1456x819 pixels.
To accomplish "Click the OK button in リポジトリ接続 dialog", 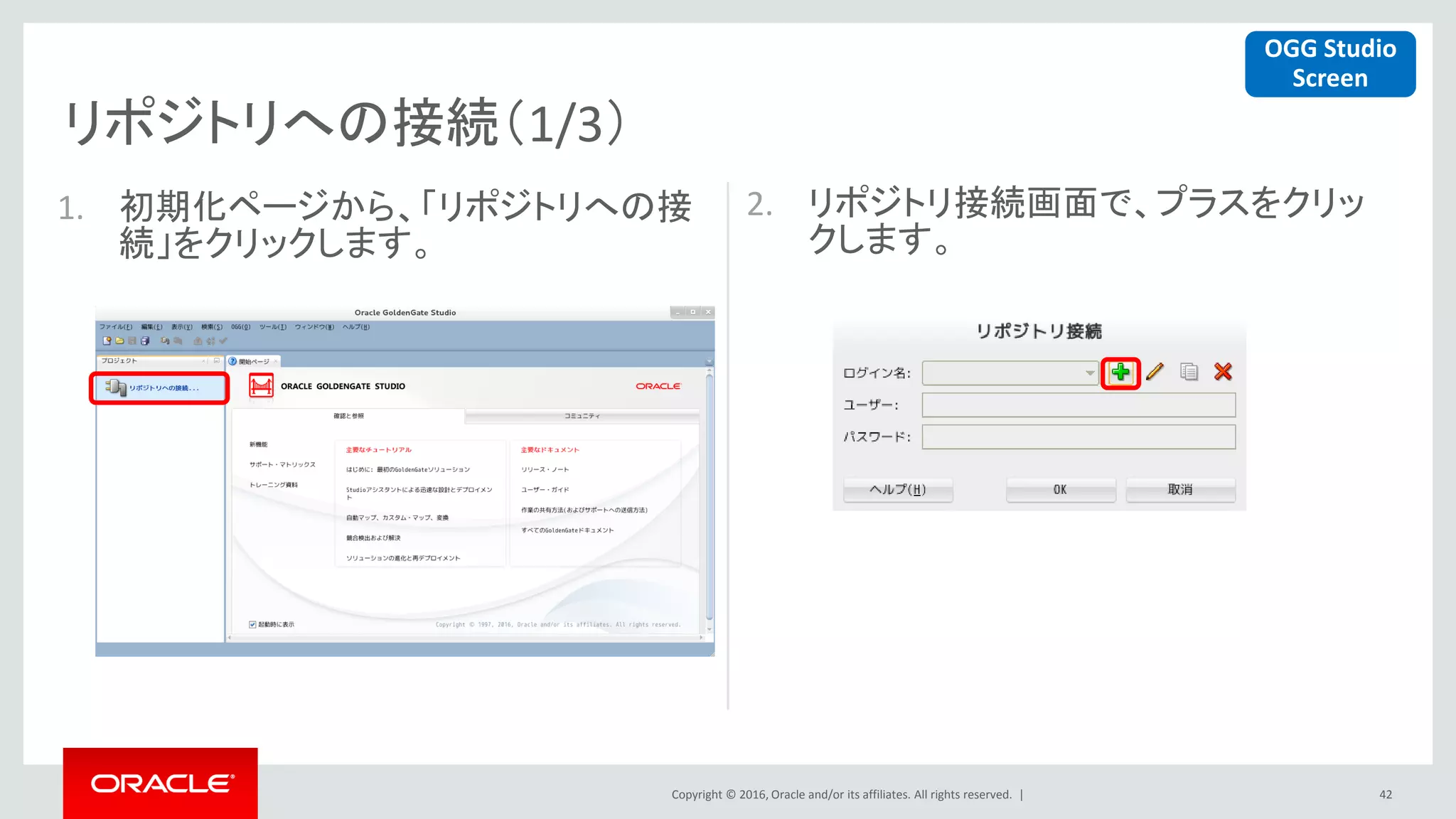I will [1060, 489].
